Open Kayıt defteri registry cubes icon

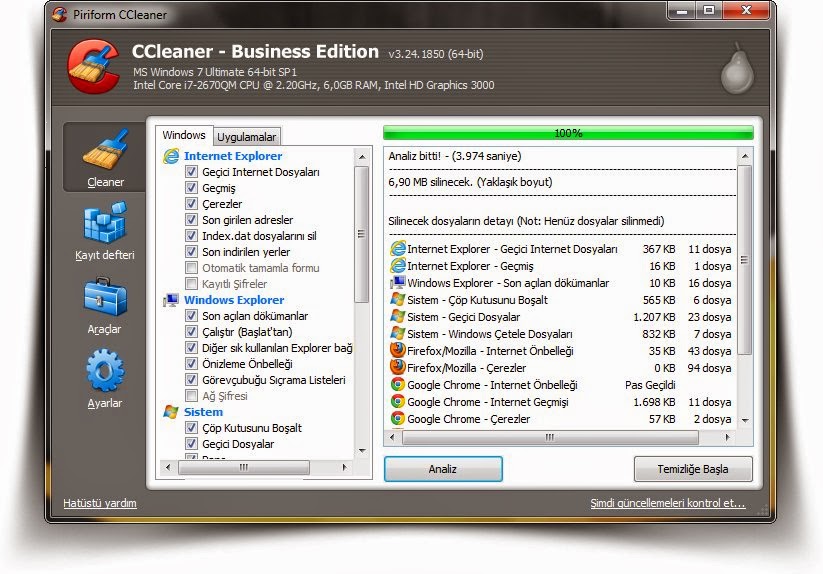tap(105, 222)
